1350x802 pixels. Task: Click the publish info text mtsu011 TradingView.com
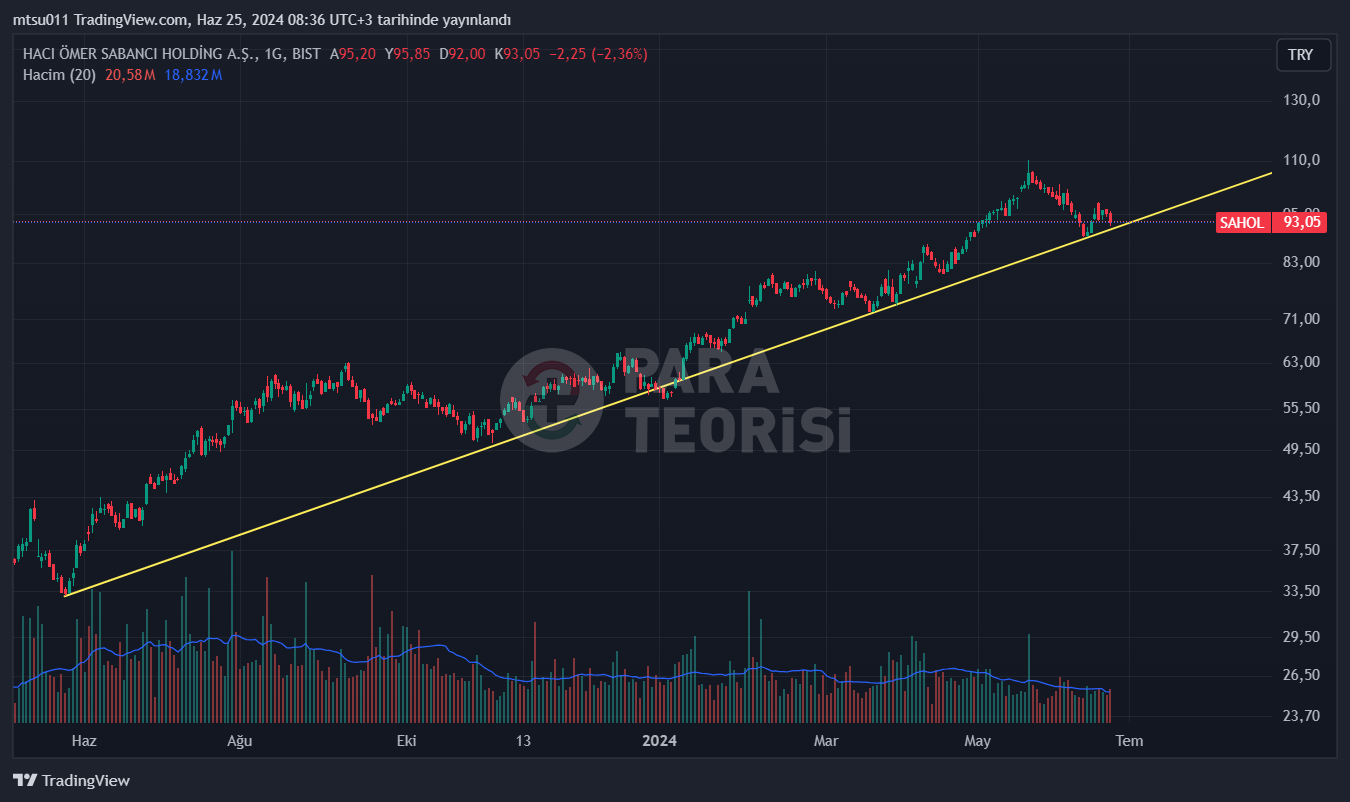[x=100, y=20]
